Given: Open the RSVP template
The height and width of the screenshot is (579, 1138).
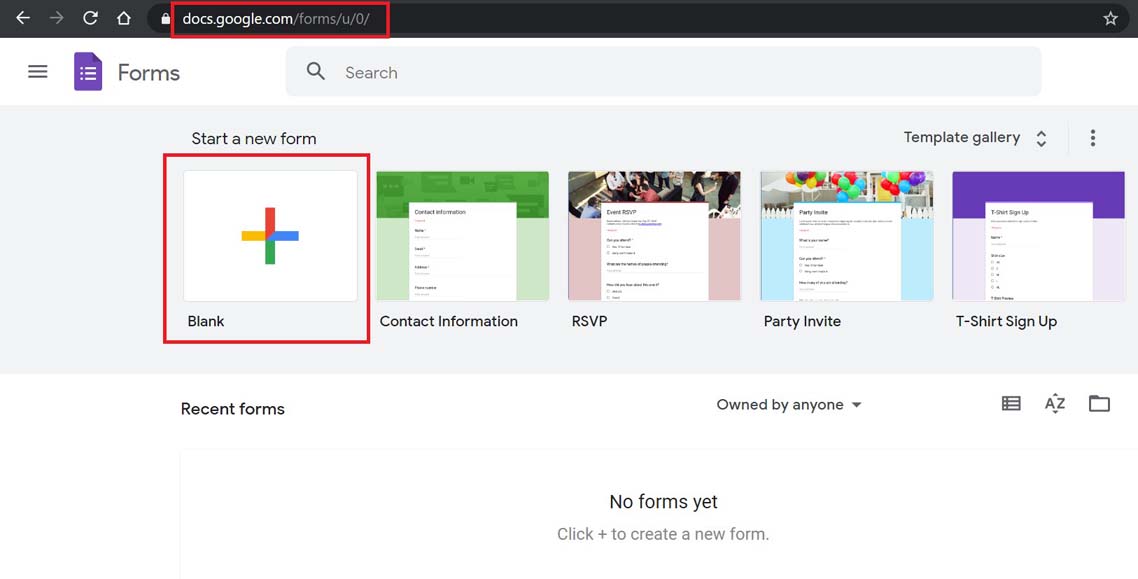Looking at the screenshot, I should 654,236.
